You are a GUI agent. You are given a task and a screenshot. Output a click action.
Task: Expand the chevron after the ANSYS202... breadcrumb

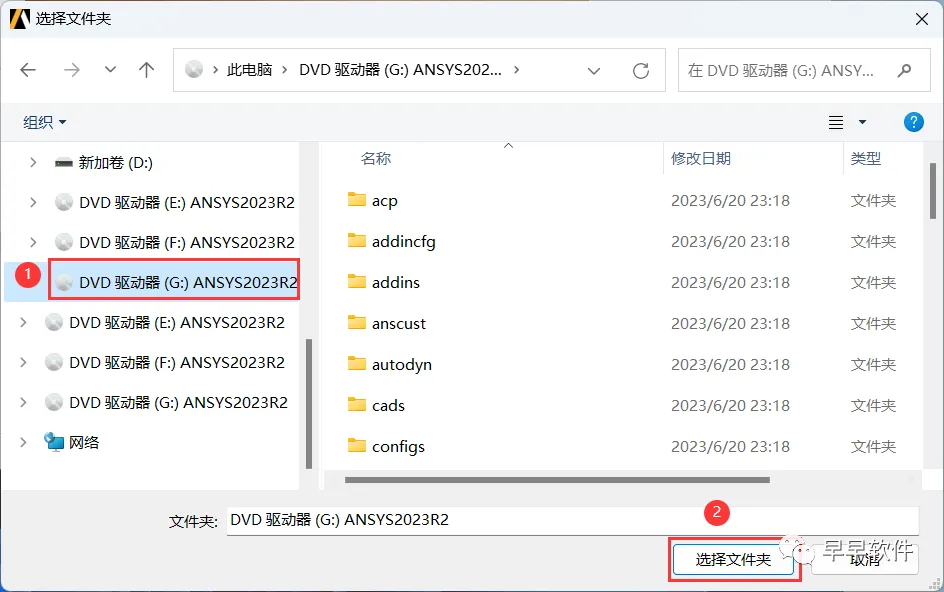pyautogui.click(x=517, y=70)
